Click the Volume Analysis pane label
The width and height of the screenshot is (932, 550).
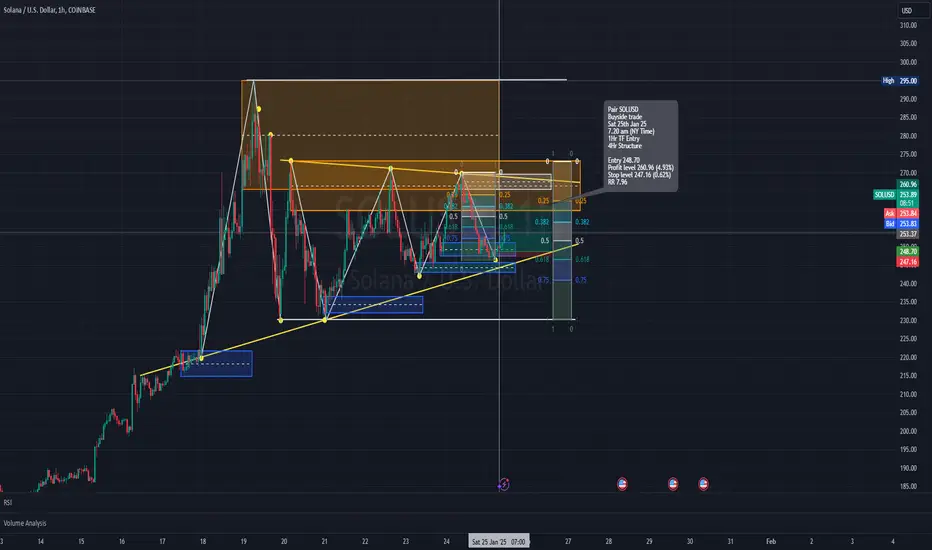click(25, 523)
